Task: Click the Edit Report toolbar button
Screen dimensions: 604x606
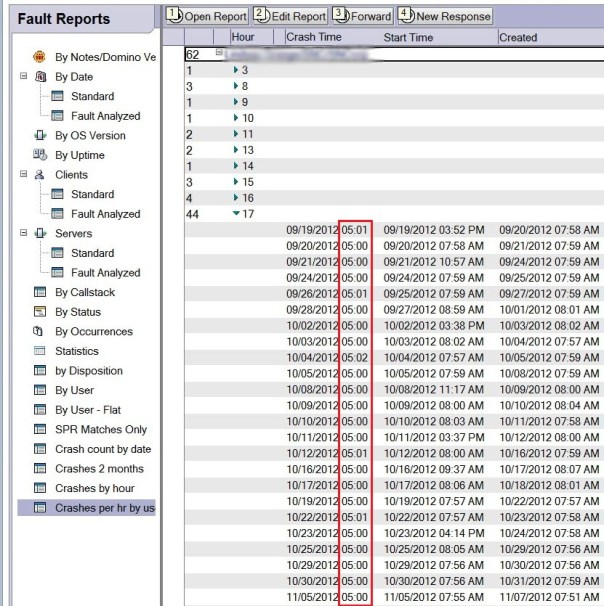Action: point(291,16)
